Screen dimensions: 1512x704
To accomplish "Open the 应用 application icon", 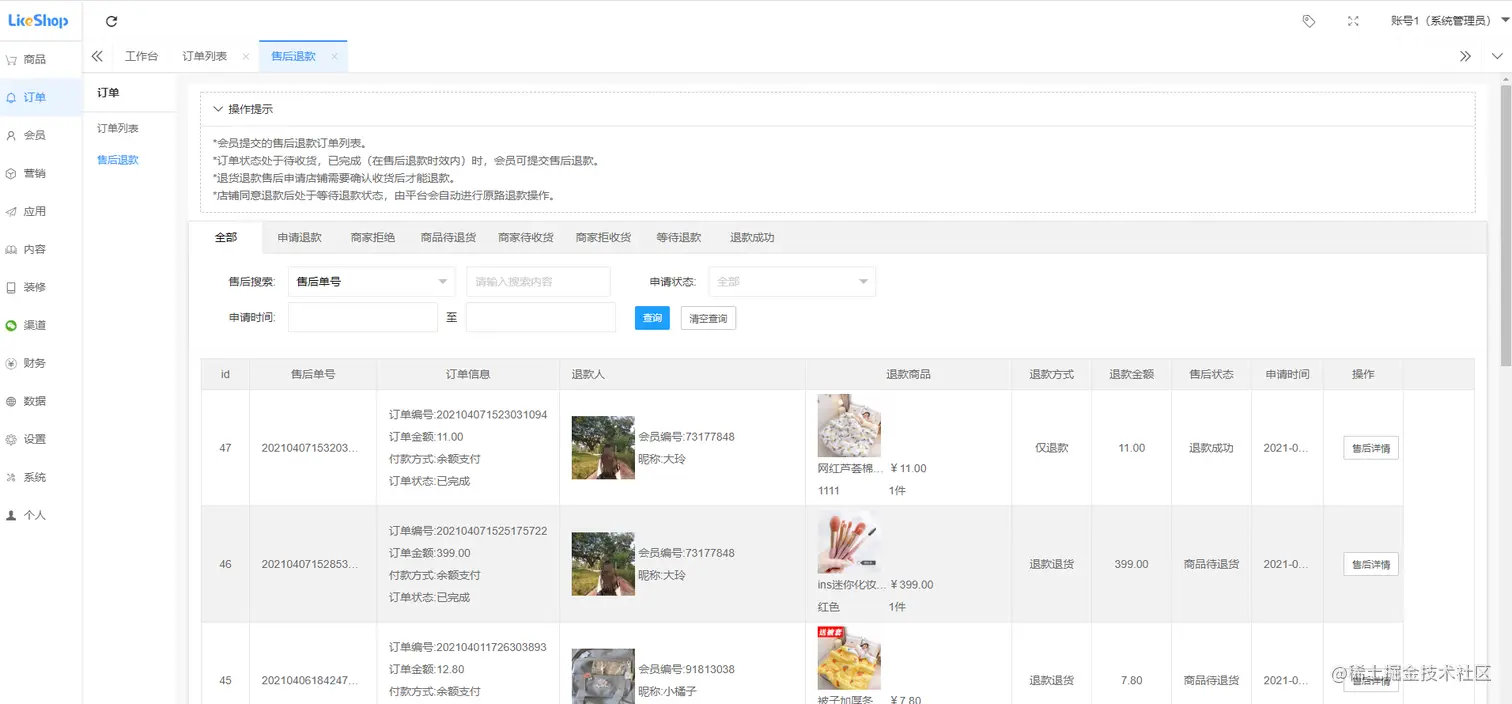I will (11, 211).
